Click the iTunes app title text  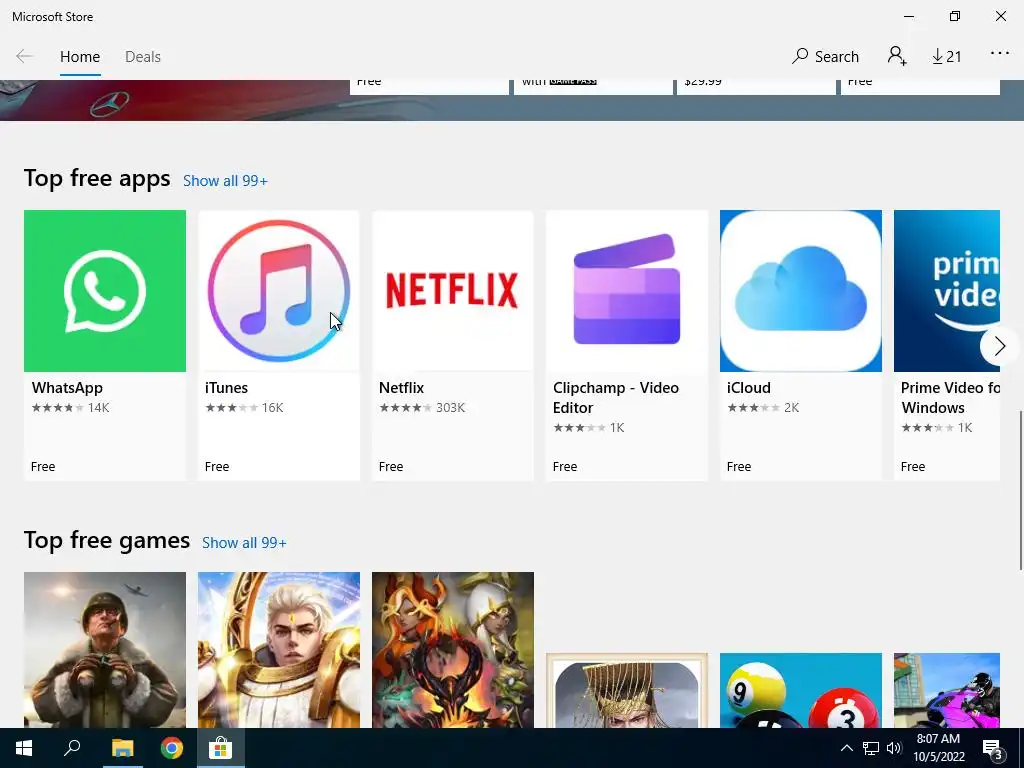(227, 388)
